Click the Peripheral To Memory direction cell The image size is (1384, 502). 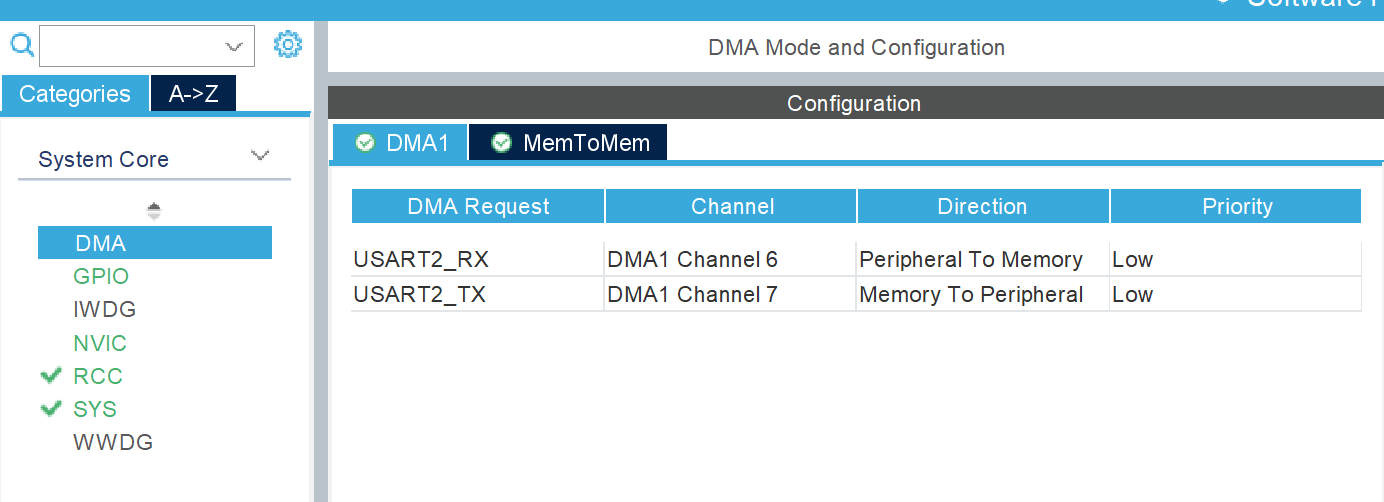click(x=983, y=260)
